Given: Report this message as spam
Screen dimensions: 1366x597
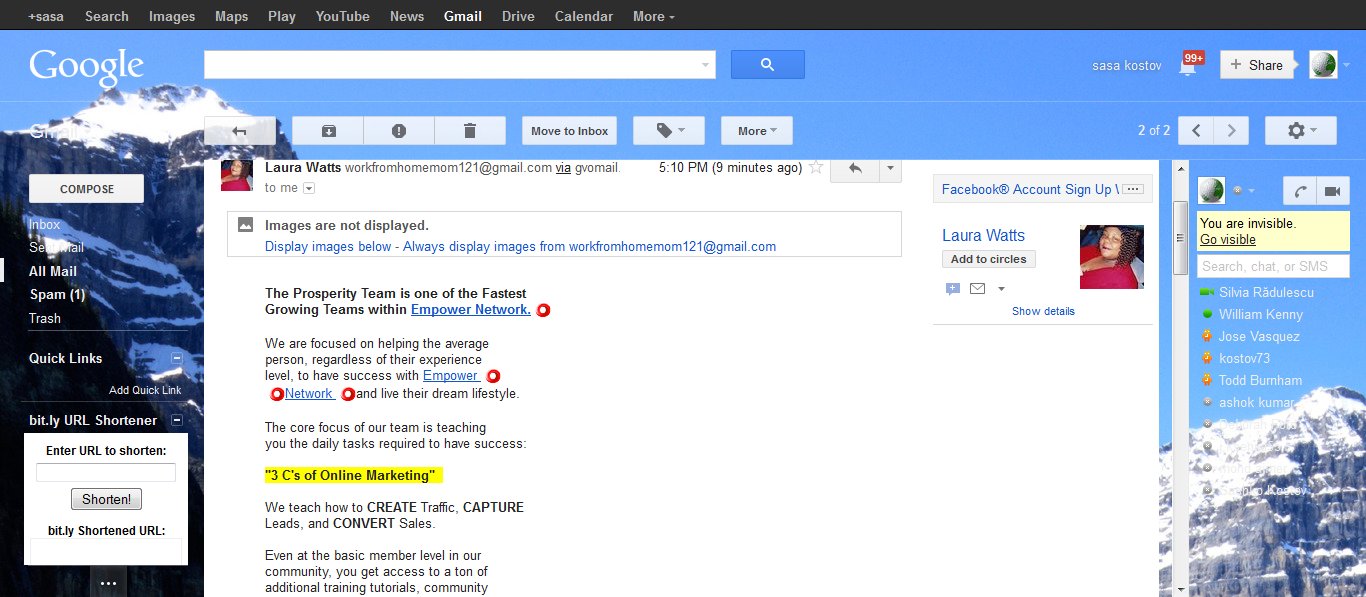Looking at the screenshot, I should click(399, 131).
